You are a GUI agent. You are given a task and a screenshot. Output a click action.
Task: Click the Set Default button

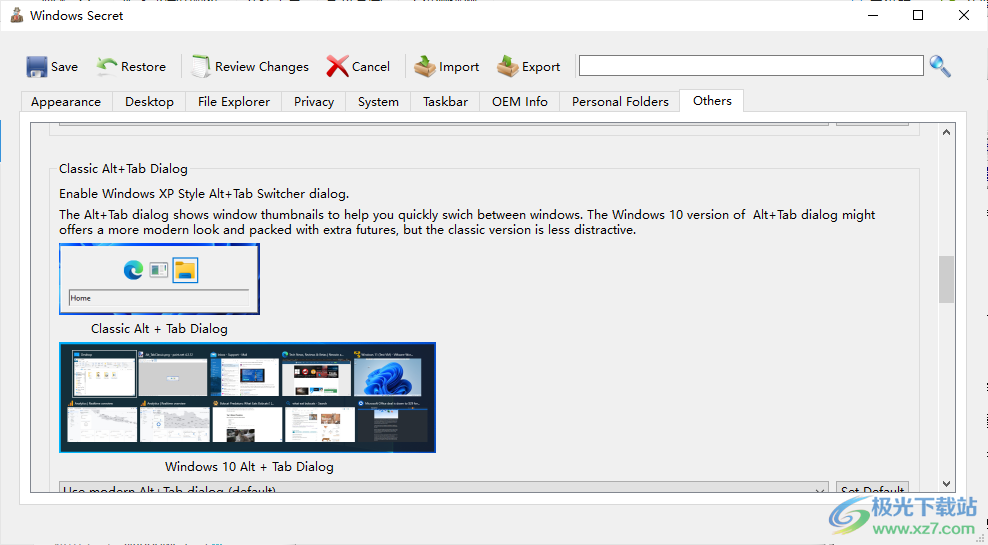click(x=872, y=489)
